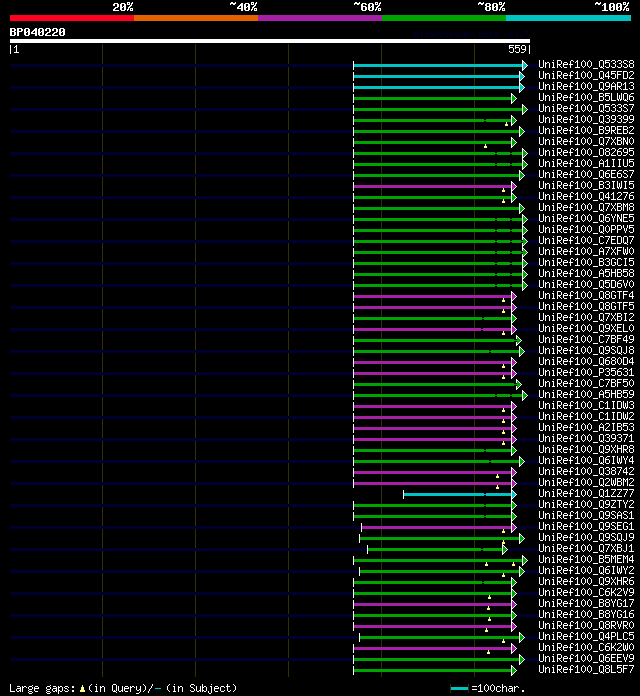The height and width of the screenshot is (696, 640).
Task: Select the UniRef100_B9REB2 label
Action: [x=586, y=131]
